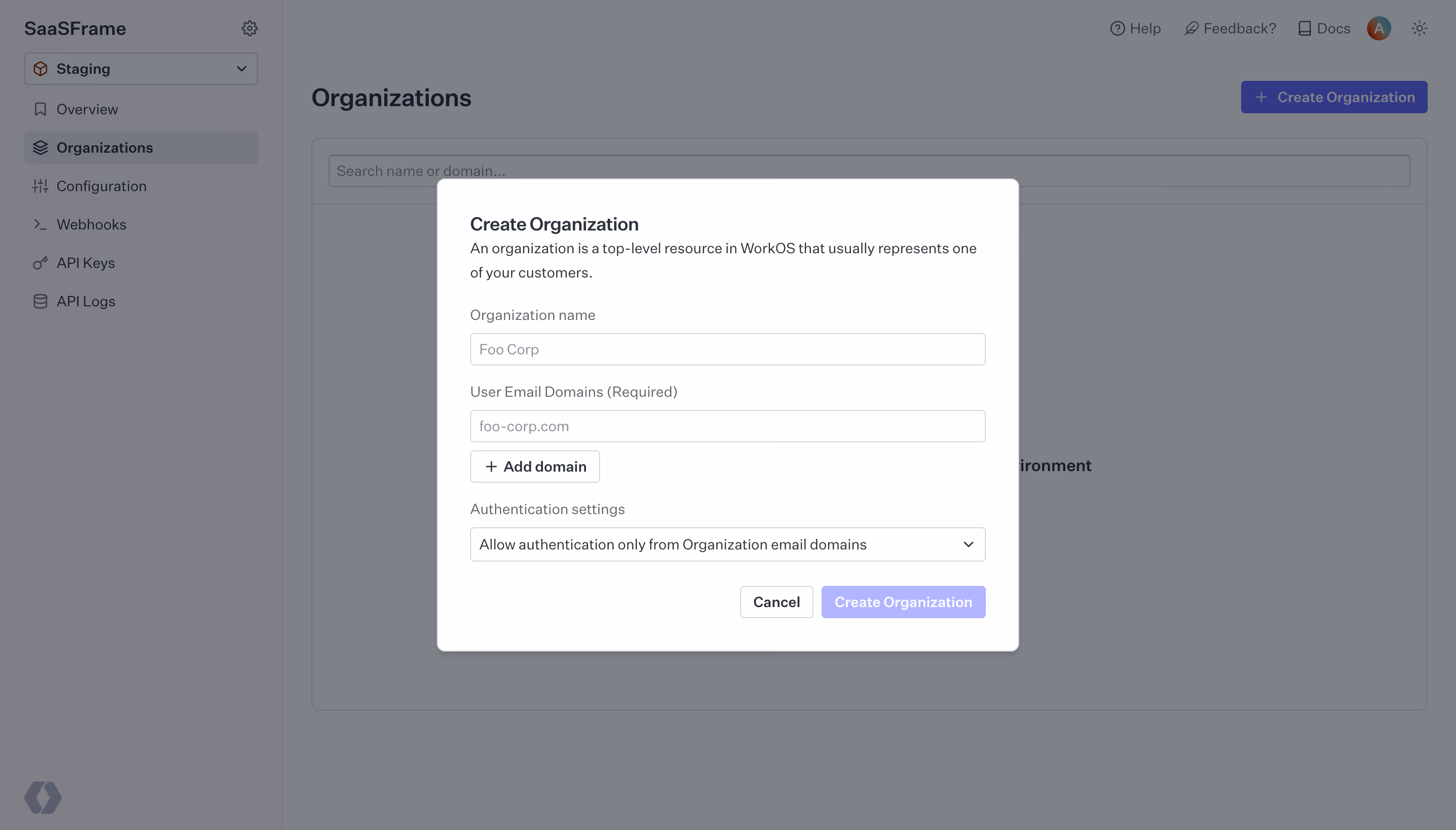Open the Docs link text

(1334, 28)
